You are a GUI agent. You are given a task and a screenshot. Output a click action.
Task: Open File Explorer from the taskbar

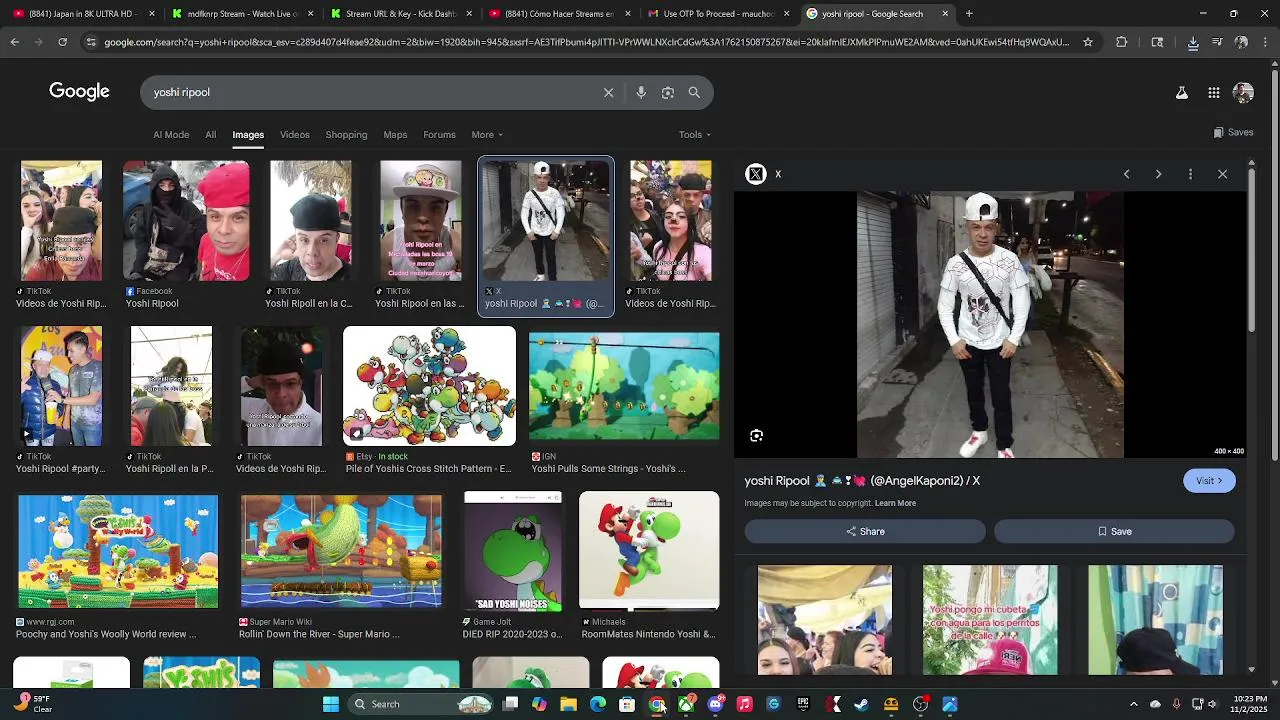tap(568, 704)
